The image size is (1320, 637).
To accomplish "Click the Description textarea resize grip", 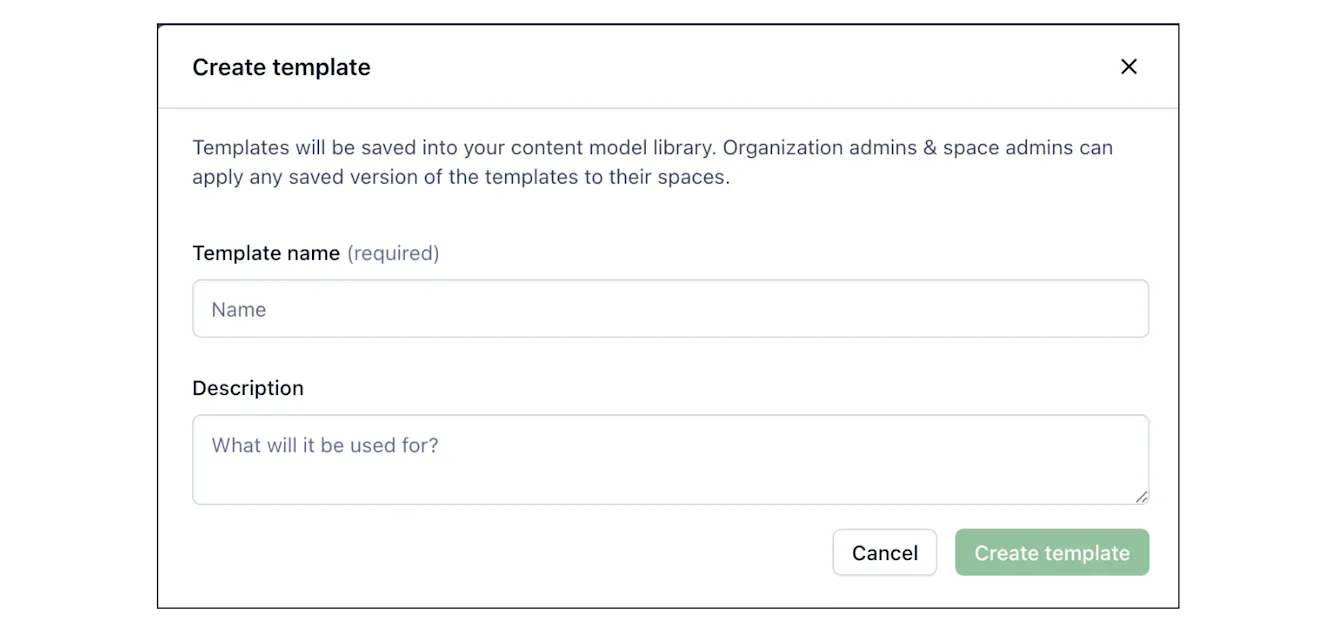I will [1141, 496].
